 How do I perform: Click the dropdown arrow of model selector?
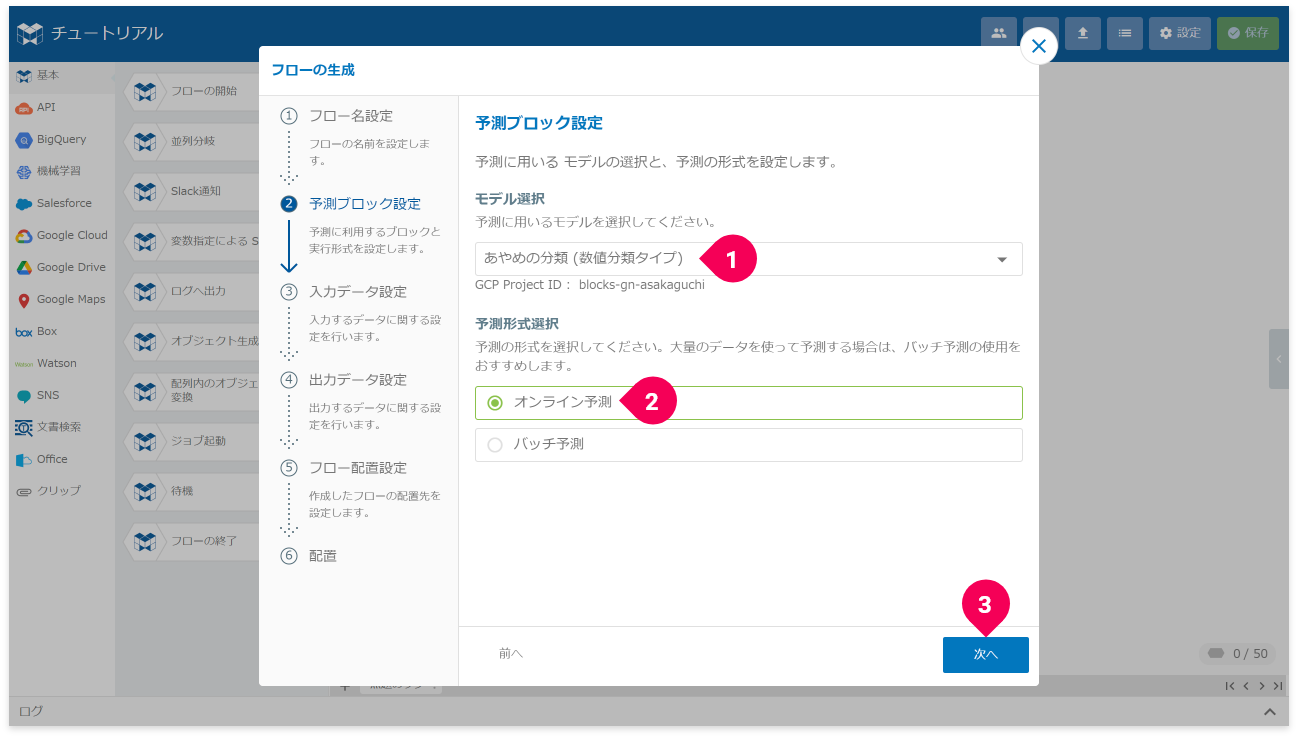click(x=1002, y=260)
